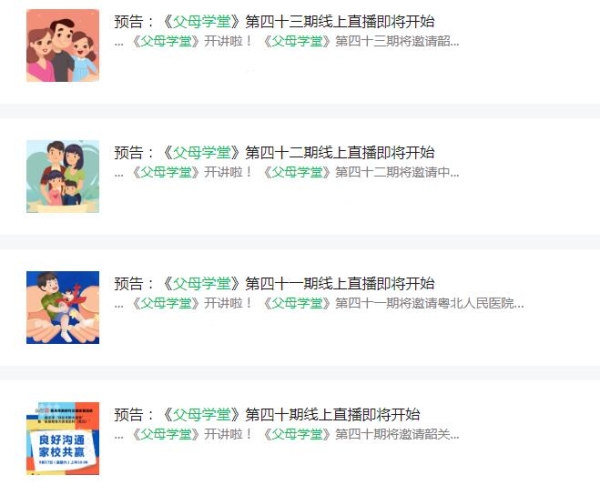This screenshot has height=495, width=600.
Task: Click the snippet text 第四十期将邀请韶关...
Action: point(397,434)
